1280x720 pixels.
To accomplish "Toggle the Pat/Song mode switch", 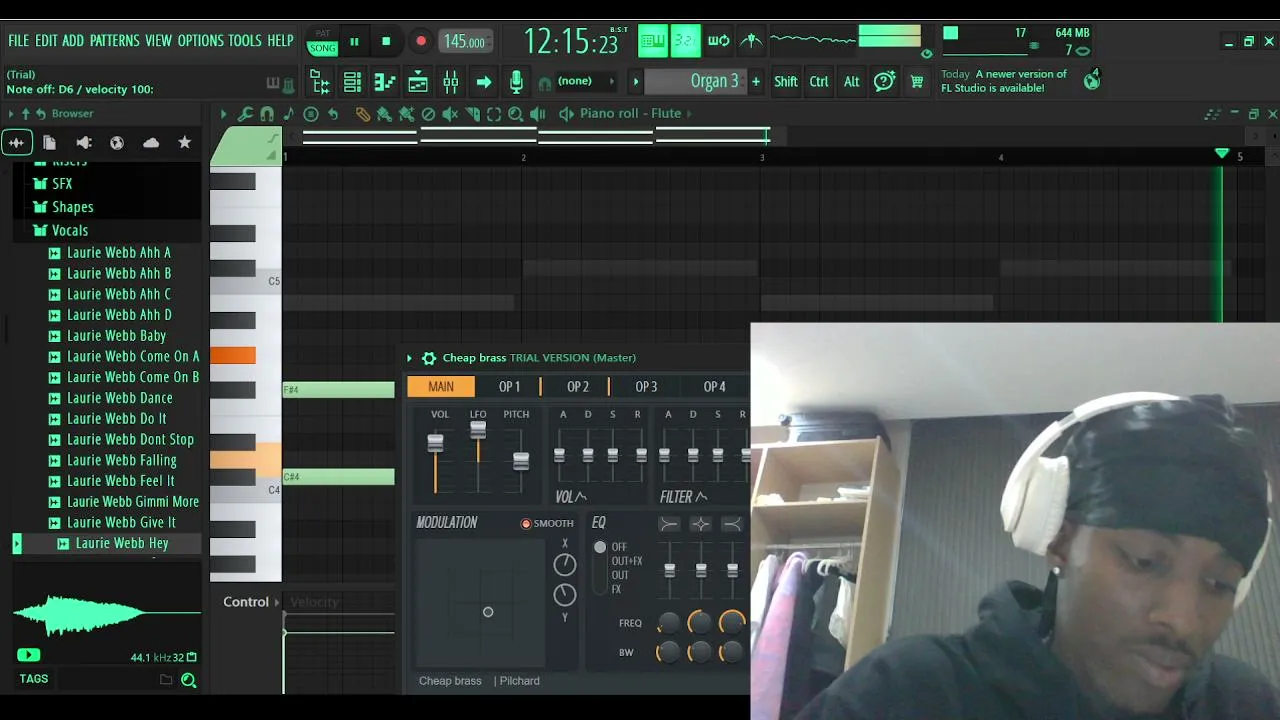I will pos(322,41).
